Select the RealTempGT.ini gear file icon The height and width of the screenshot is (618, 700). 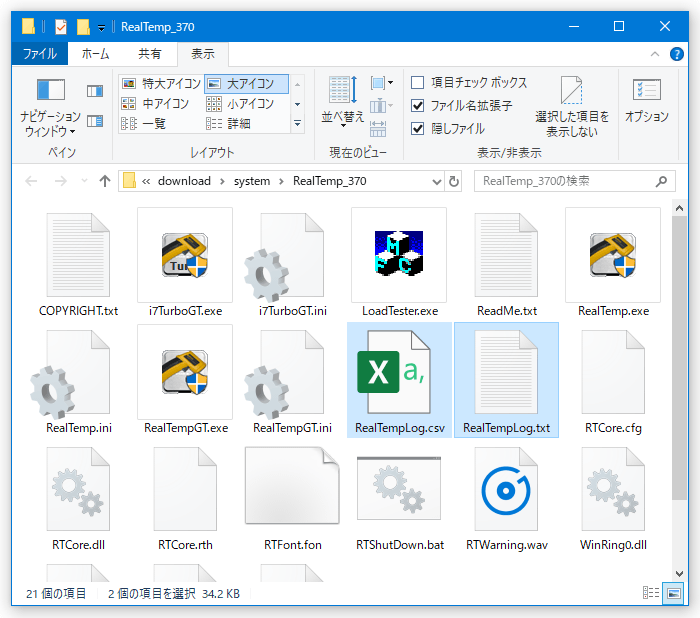point(286,374)
